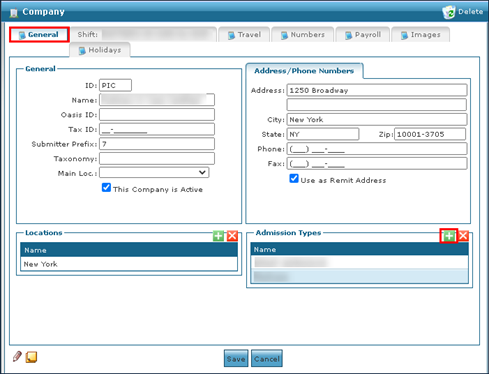The height and width of the screenshot is (374, 489).
Task: Expand the Main Loc. dropdown
Action: tap(154, 173)
